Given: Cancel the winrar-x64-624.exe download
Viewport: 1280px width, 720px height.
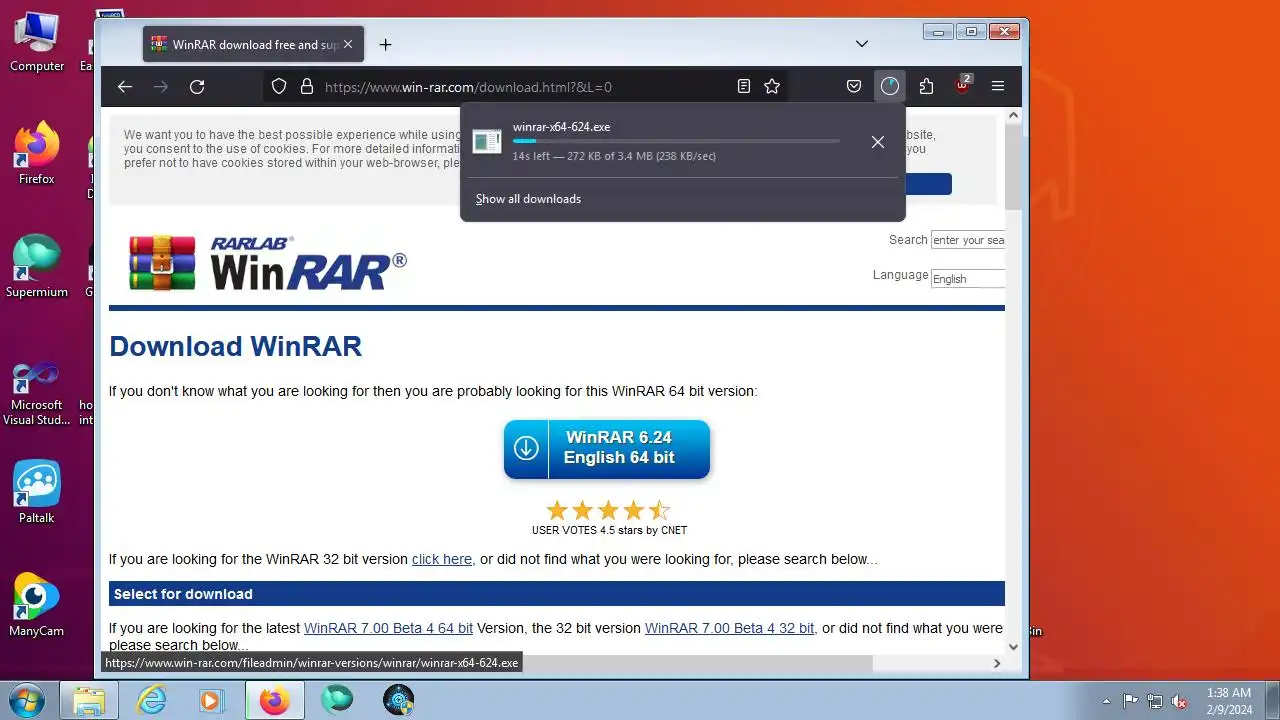Looking at the screenshot, I should pyautogui.click(x=878, y=142).
